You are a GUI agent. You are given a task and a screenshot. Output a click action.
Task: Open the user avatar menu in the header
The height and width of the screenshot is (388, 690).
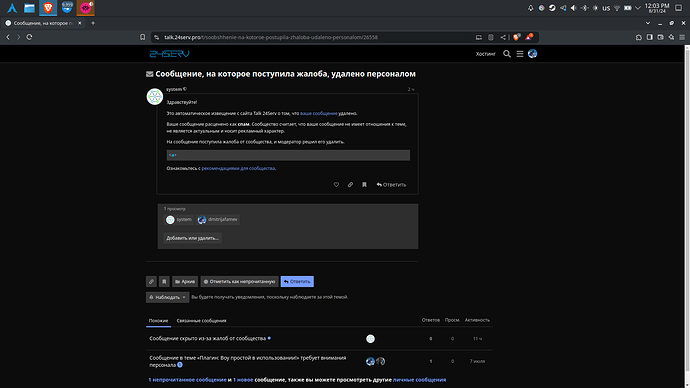click(532, 54)
